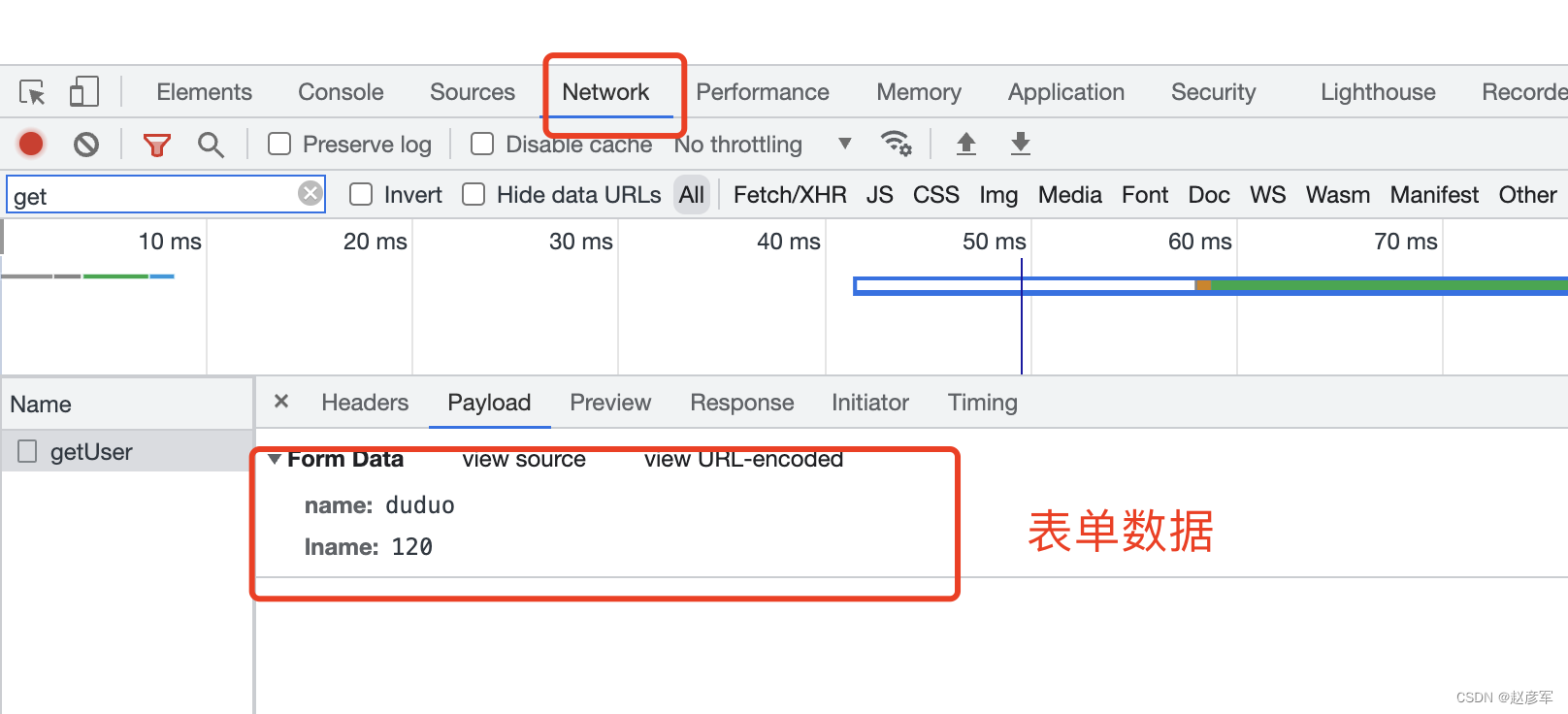Switch to the Memory tab
The image size is (1568, 714).
pos(919,92)
